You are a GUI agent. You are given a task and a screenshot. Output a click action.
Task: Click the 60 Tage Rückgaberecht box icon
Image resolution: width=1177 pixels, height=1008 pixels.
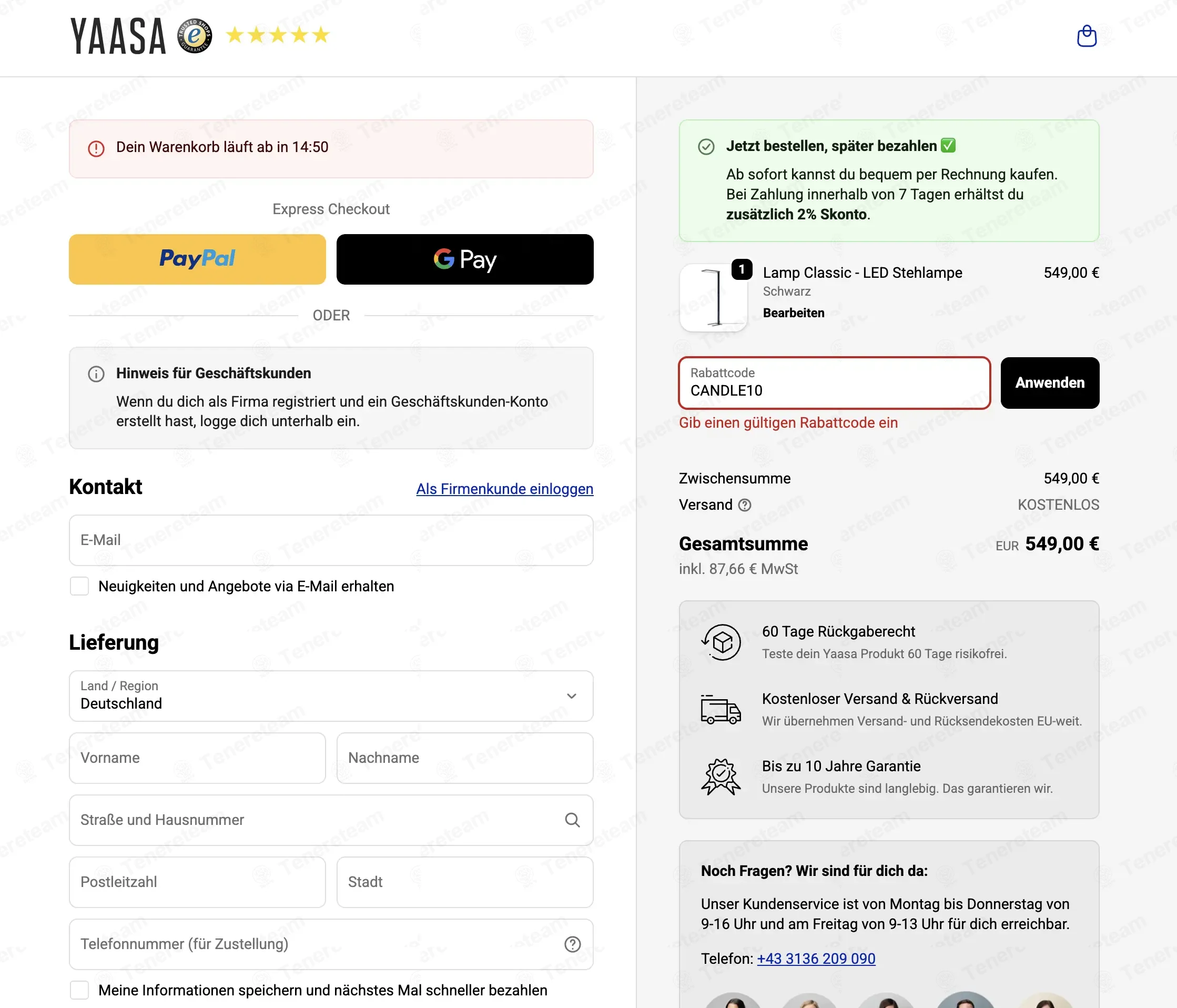point(721,642)
